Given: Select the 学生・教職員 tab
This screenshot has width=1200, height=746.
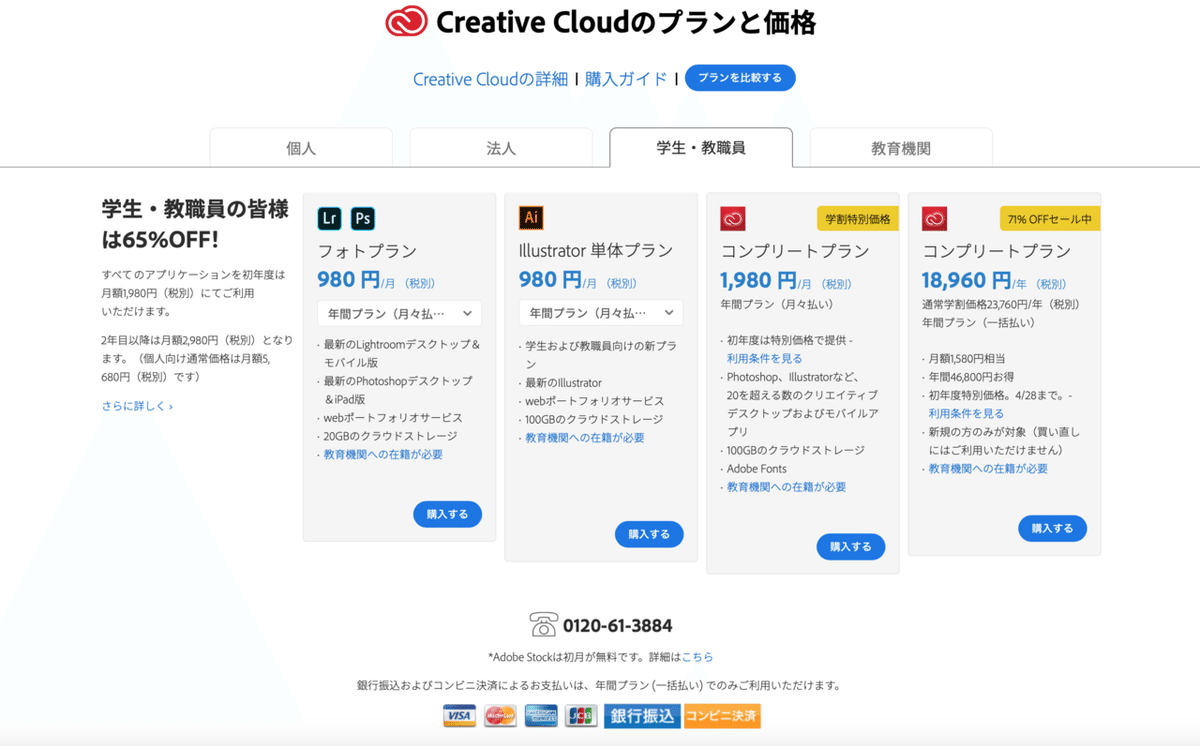Looking at the screenshot, I should pos(701,147).
